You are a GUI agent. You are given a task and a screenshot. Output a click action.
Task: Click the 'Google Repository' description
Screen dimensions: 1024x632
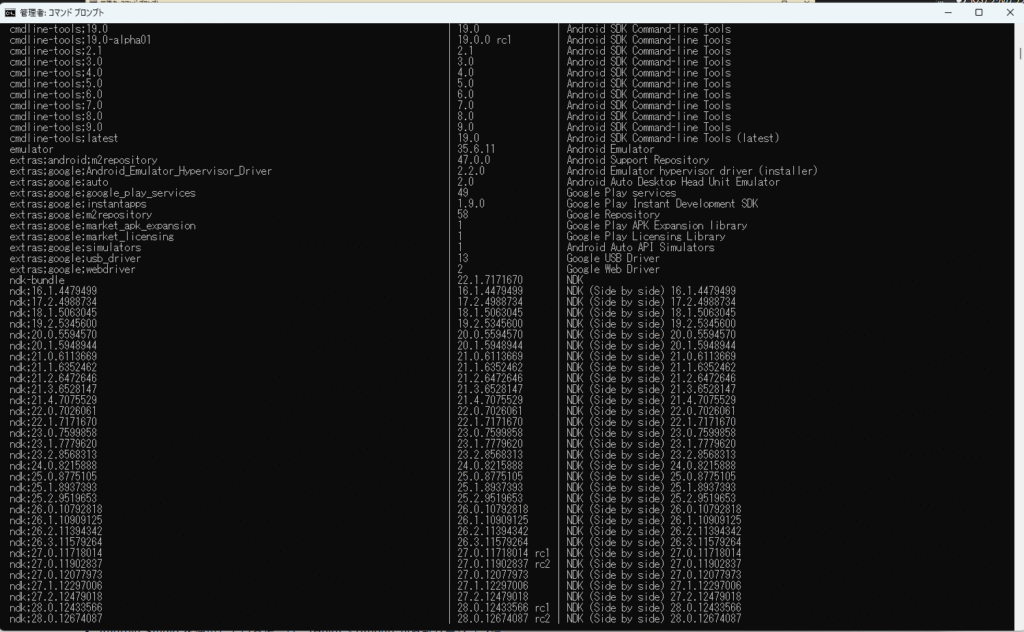(x=613, y=215)
